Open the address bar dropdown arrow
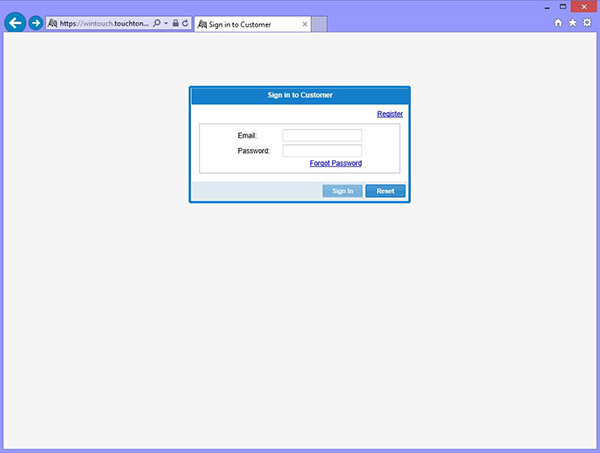Screen dimensions: 600x453 (166, 23)
